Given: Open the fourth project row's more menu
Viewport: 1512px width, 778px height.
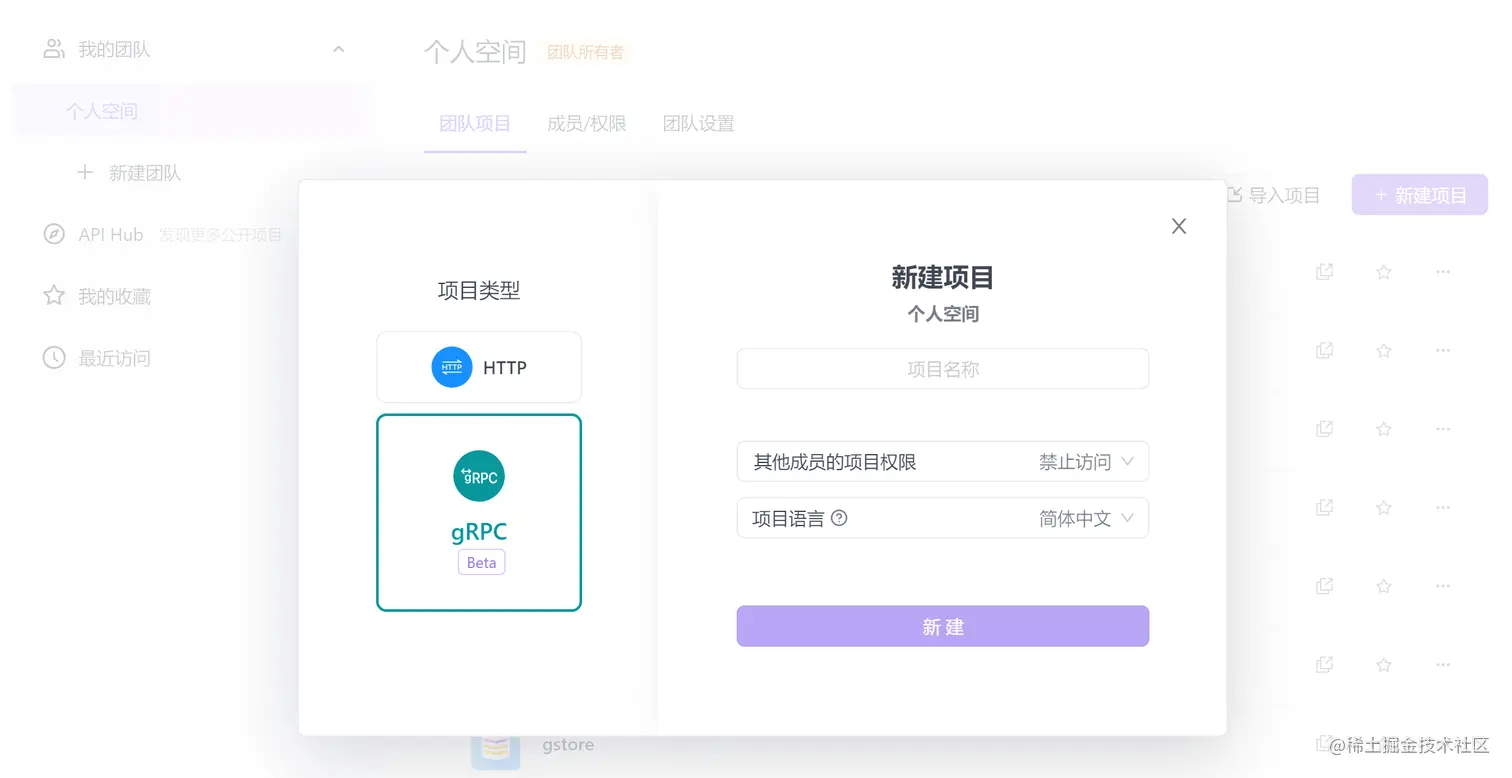Looking at the screenshot, I should click(1443, 508).
